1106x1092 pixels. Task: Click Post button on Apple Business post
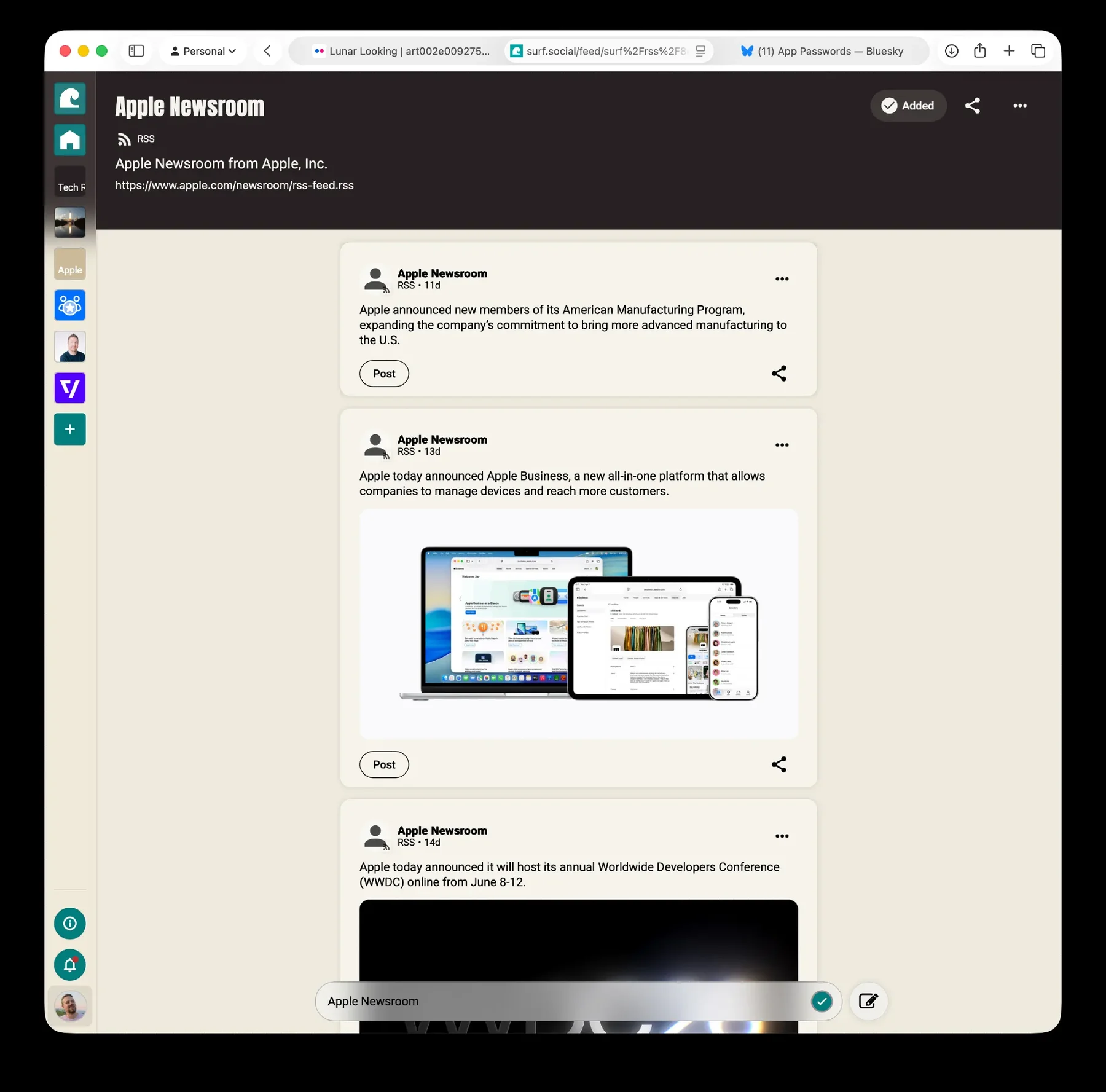[x=384, y=764]
